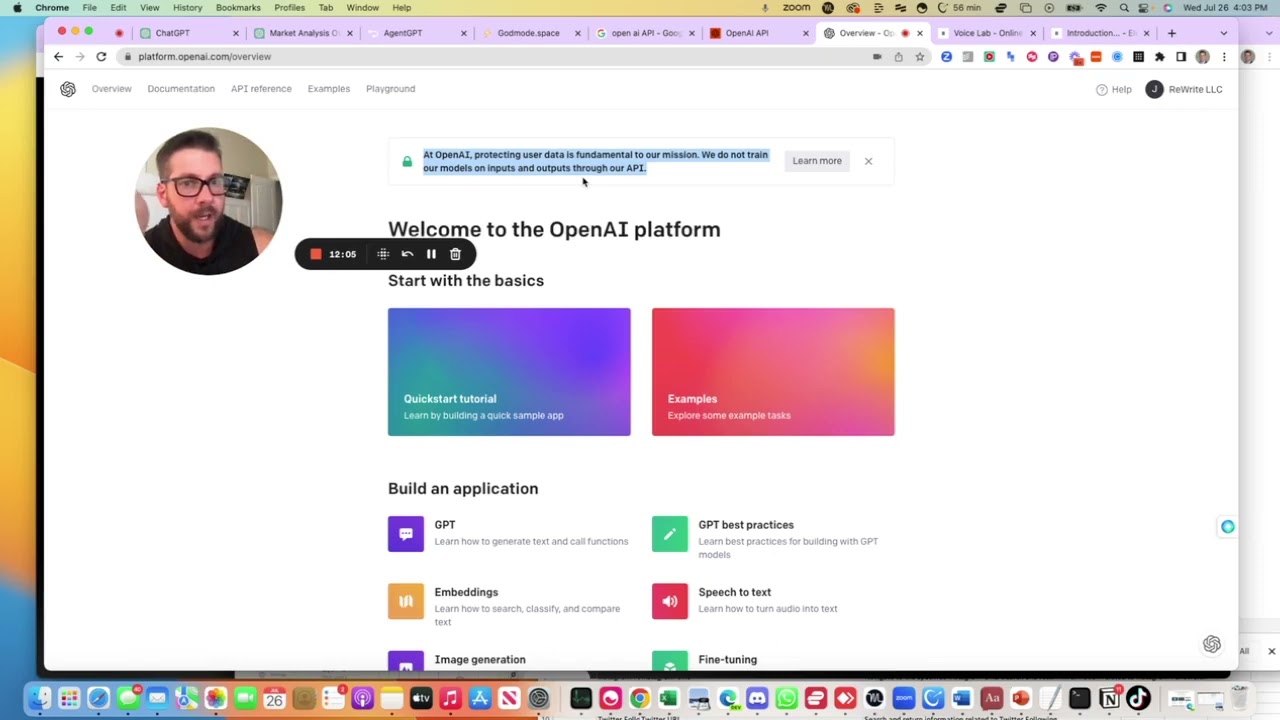Share this page from address bar
Screen dimensions: 1280x720
899,57
